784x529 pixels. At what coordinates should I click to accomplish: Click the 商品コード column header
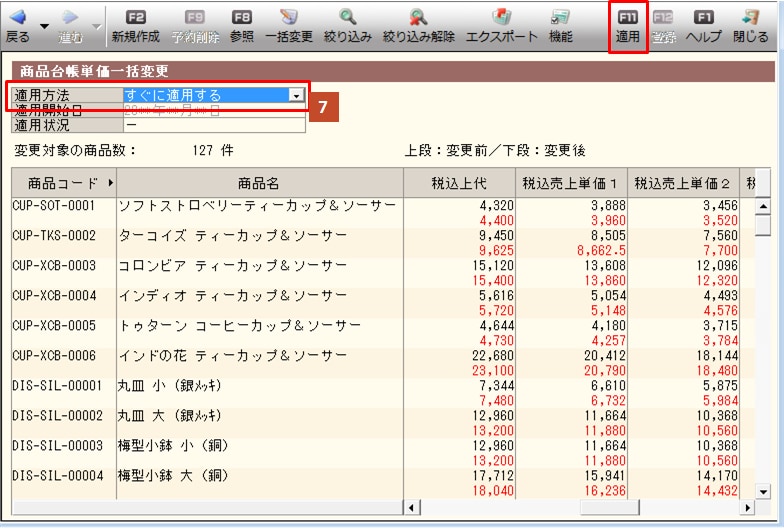tap(64, 183)
